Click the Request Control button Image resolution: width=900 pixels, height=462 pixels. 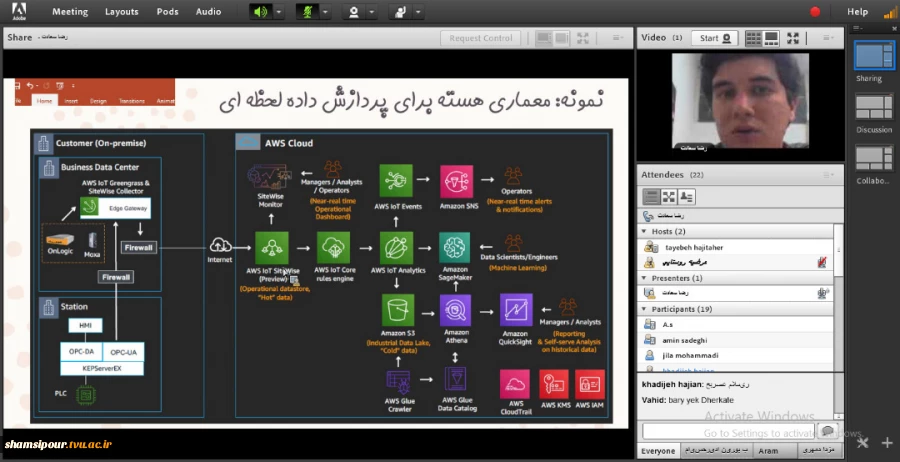coord(480,38)
